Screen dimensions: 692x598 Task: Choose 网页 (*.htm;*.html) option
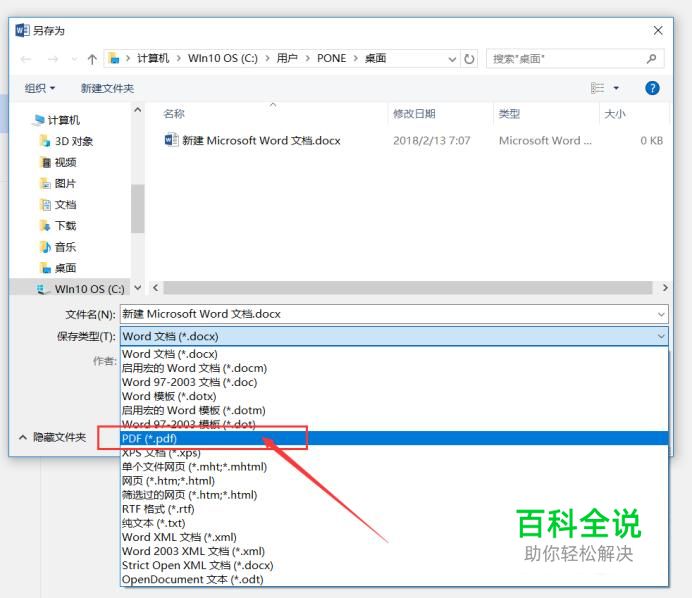point(394,481)
